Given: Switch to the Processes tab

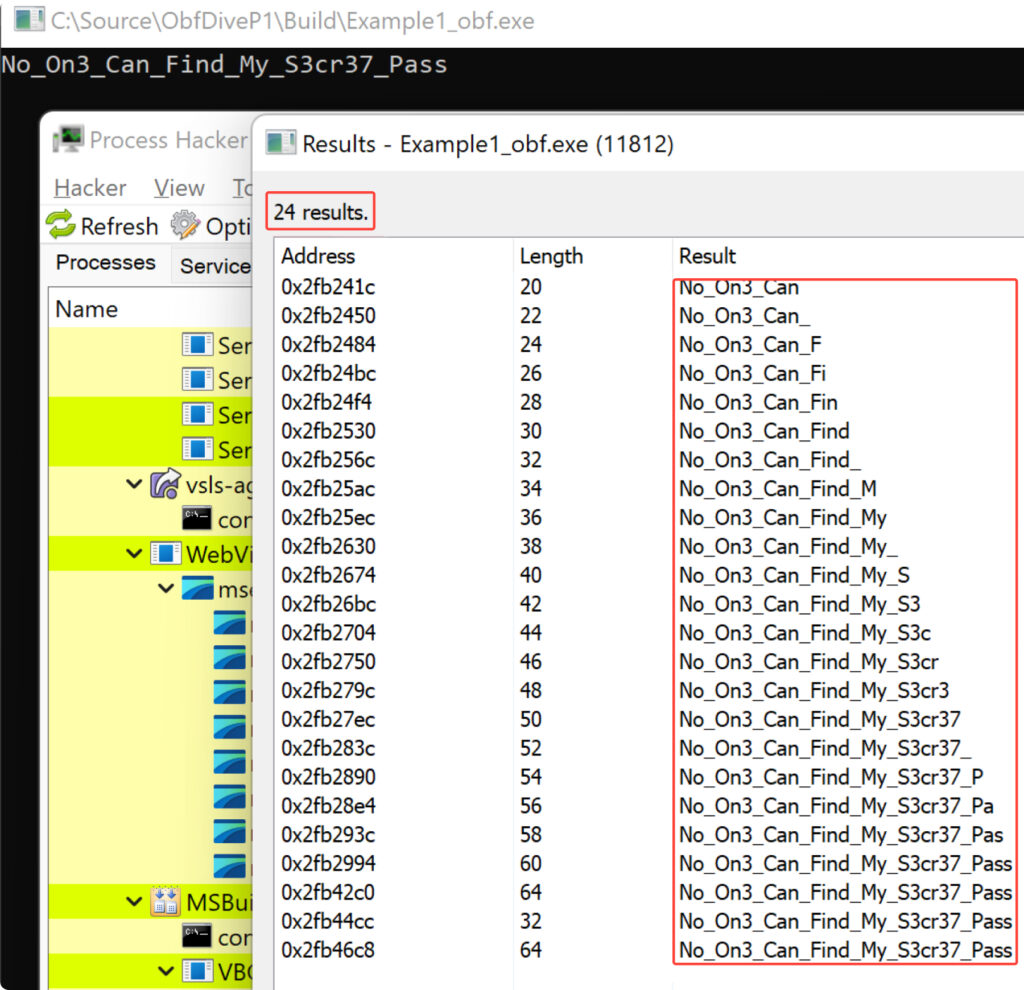Looking at the screenshot, I should (x=105, y=263).
